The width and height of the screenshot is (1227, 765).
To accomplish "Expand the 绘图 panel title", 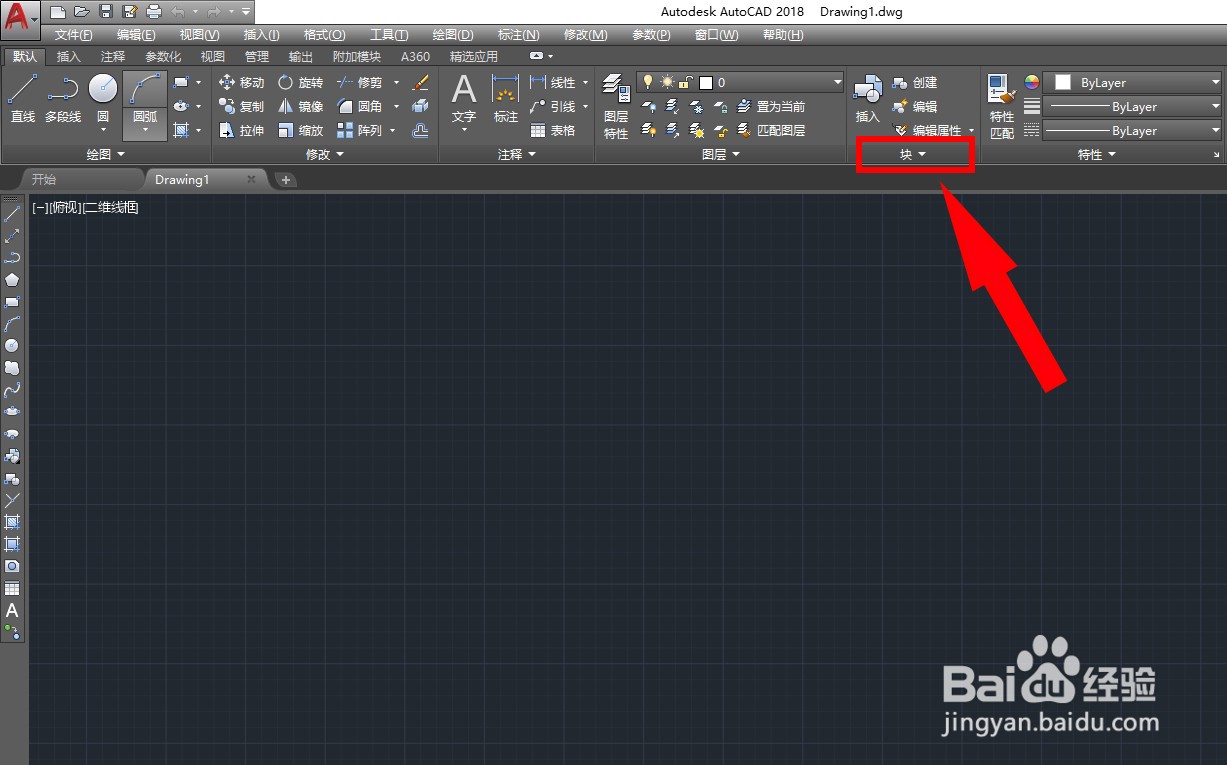I will coord(105,154).
